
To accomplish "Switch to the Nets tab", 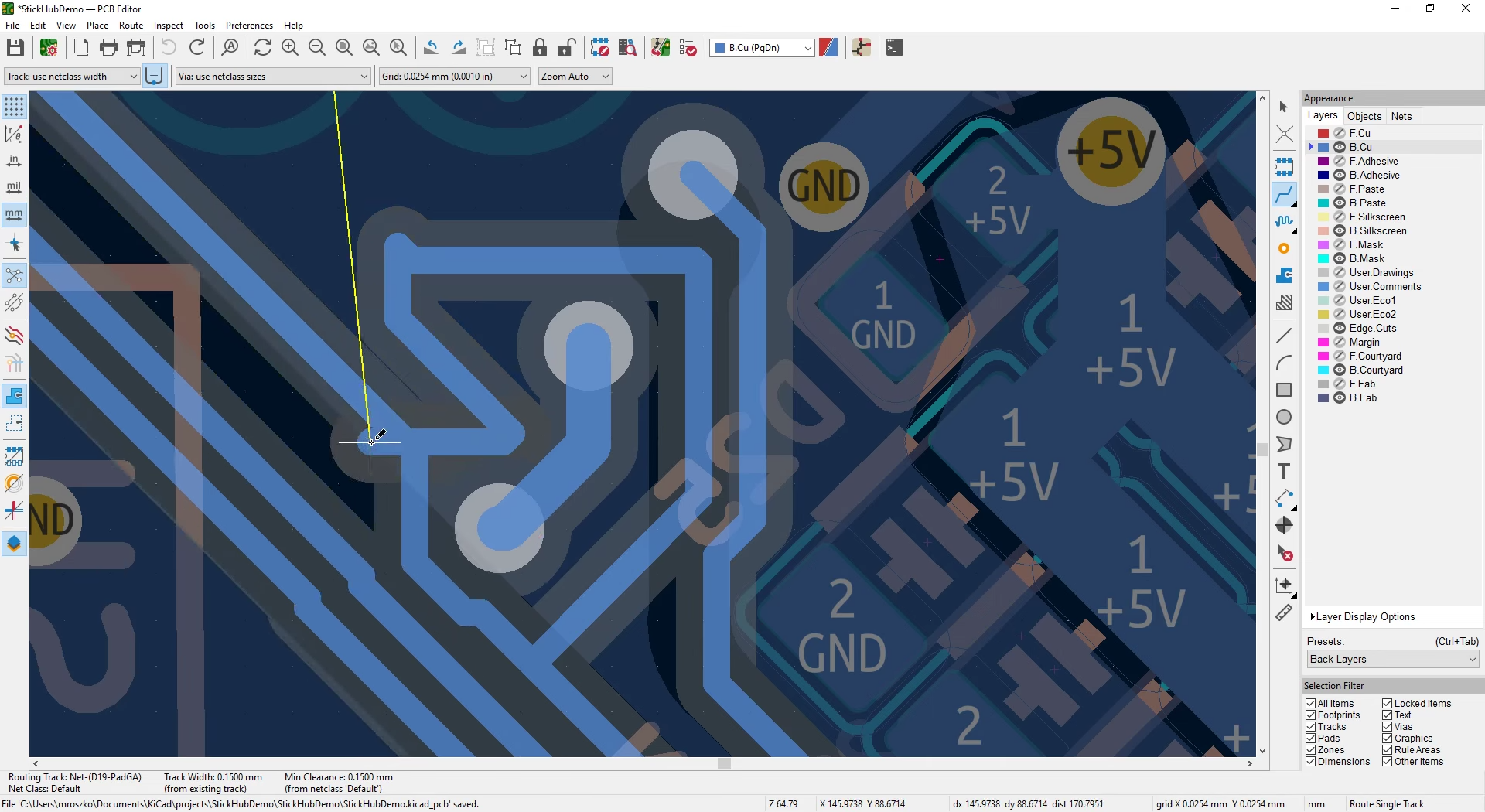I will [x=1401, y=116].
